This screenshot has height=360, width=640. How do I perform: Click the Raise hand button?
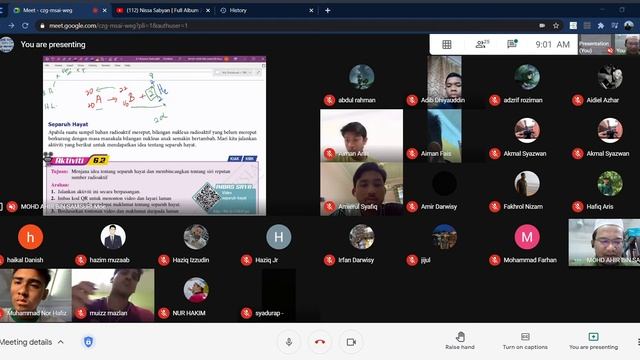[x=460, y=341]
